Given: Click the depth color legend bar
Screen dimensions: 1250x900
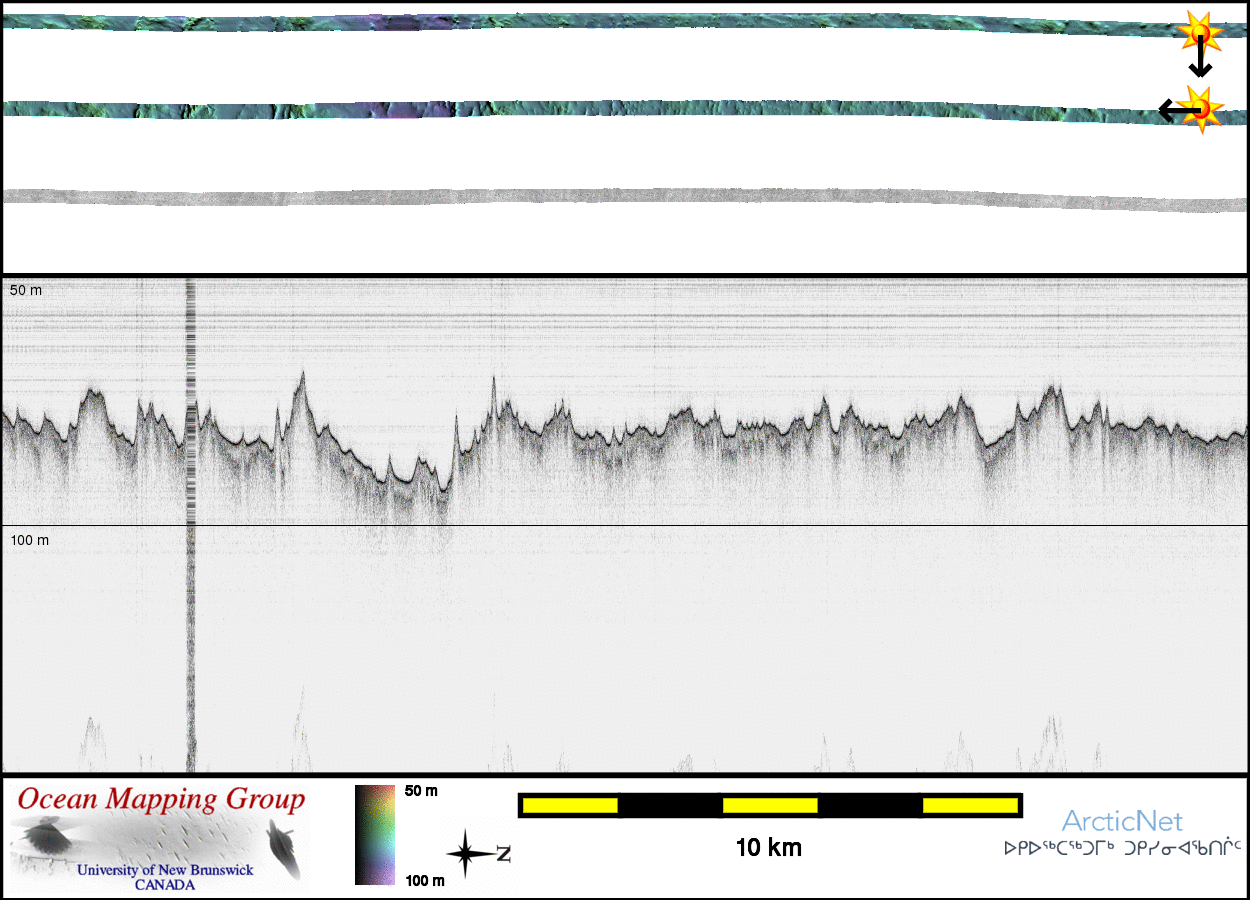Looking at the screenshot, I should pyautogui.click(x=374, y=835).
